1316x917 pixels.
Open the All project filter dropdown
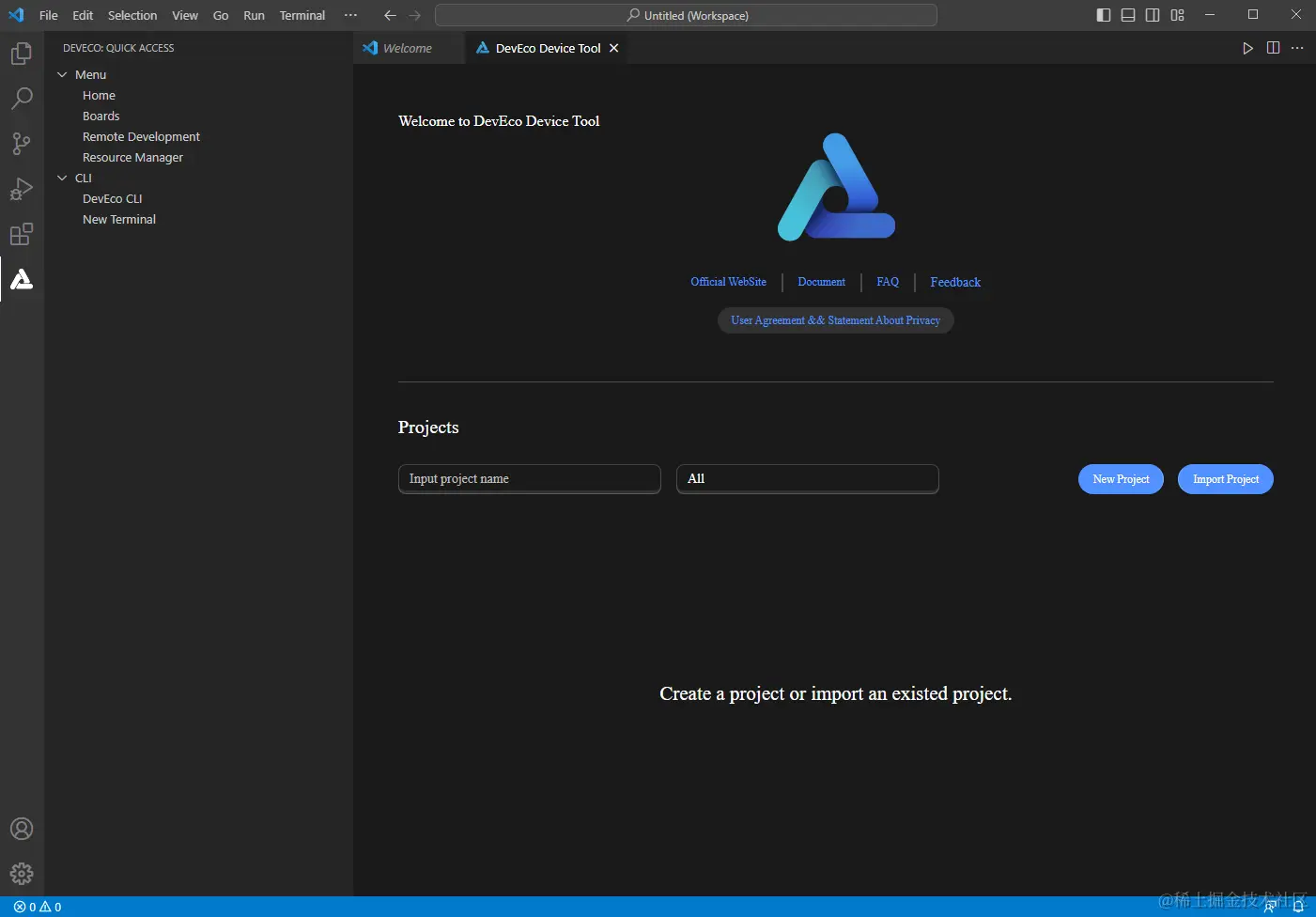point(808,478)
